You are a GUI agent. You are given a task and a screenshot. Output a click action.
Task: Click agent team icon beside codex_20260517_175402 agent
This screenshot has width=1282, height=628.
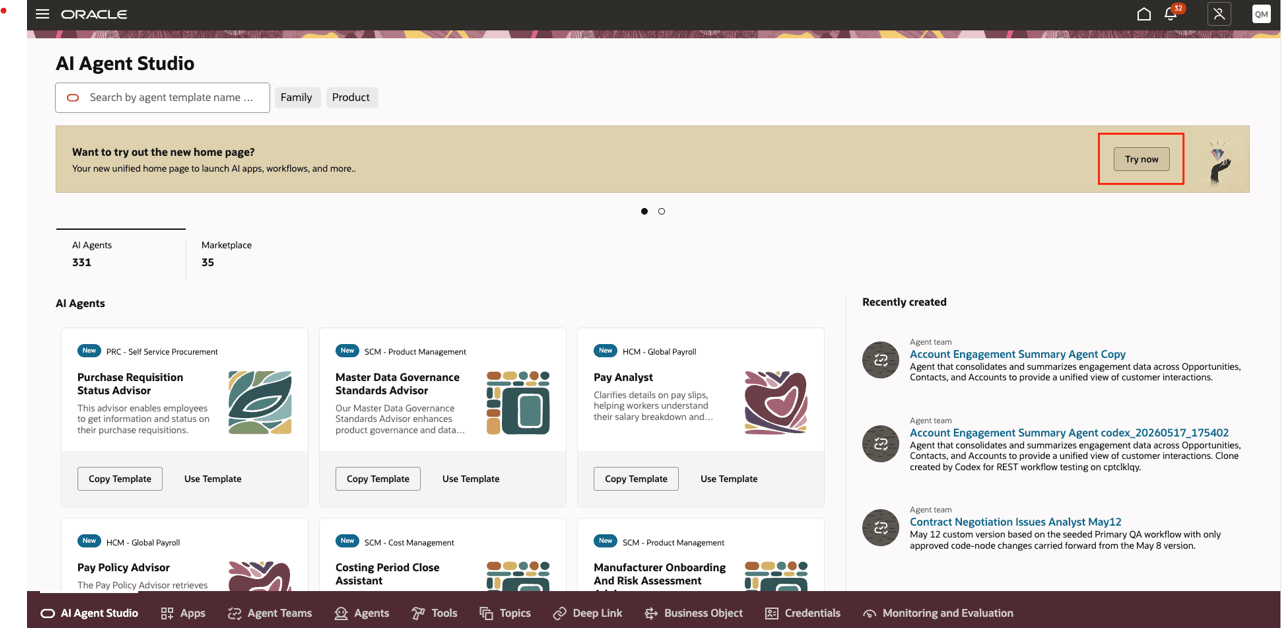(x=881, y=444)
